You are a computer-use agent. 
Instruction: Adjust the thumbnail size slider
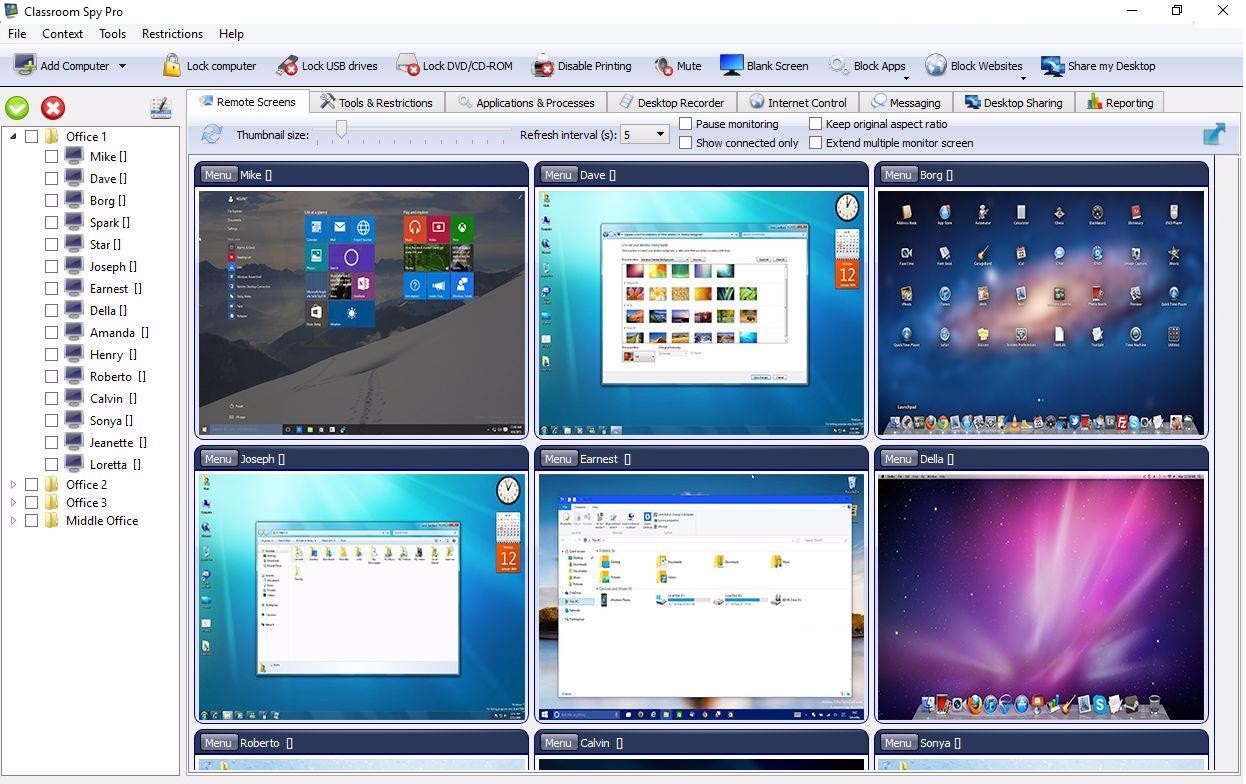point(341,128)
